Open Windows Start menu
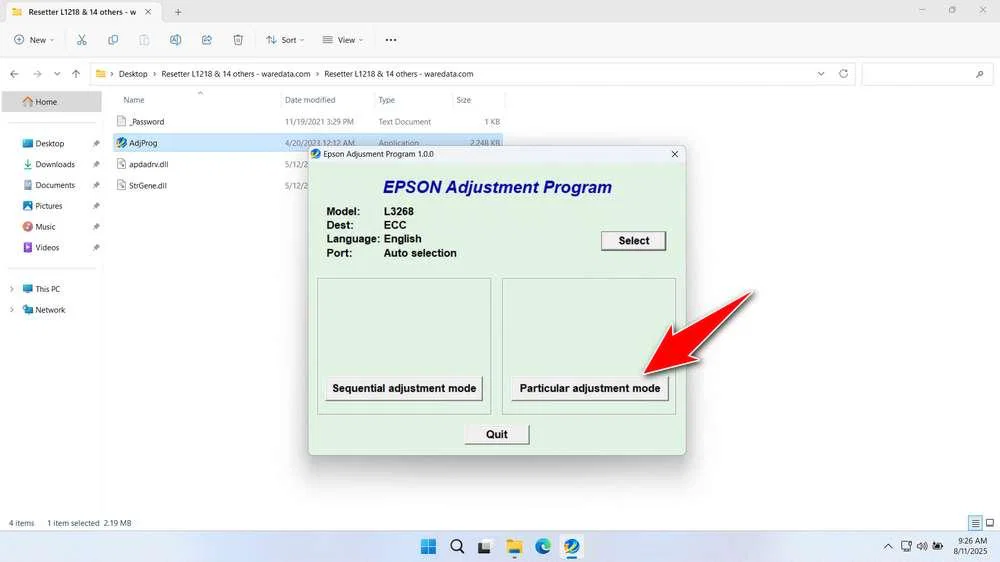Viewport: 1000px width, 562px height. [x=429, y=547]
